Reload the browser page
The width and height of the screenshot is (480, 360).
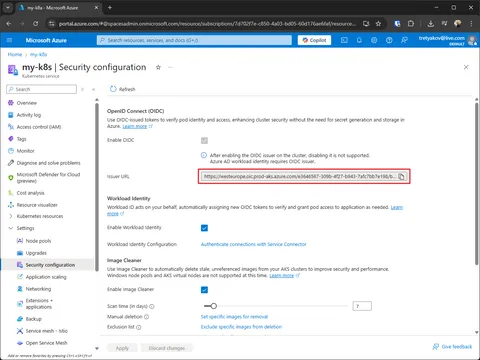coord(35,24)
